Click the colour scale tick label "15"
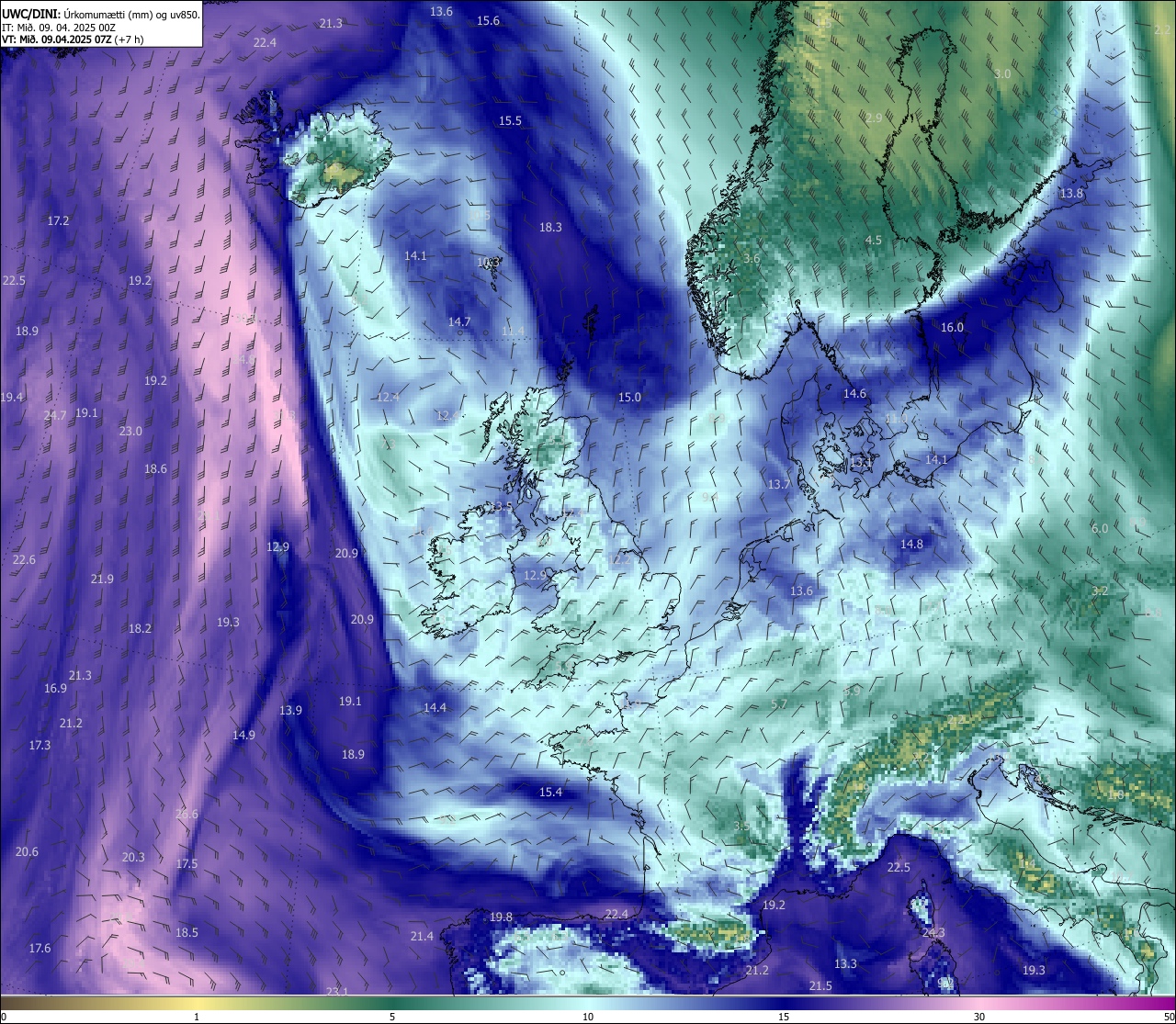The image size is (1176, 1024). click(x=784, y=1017)
